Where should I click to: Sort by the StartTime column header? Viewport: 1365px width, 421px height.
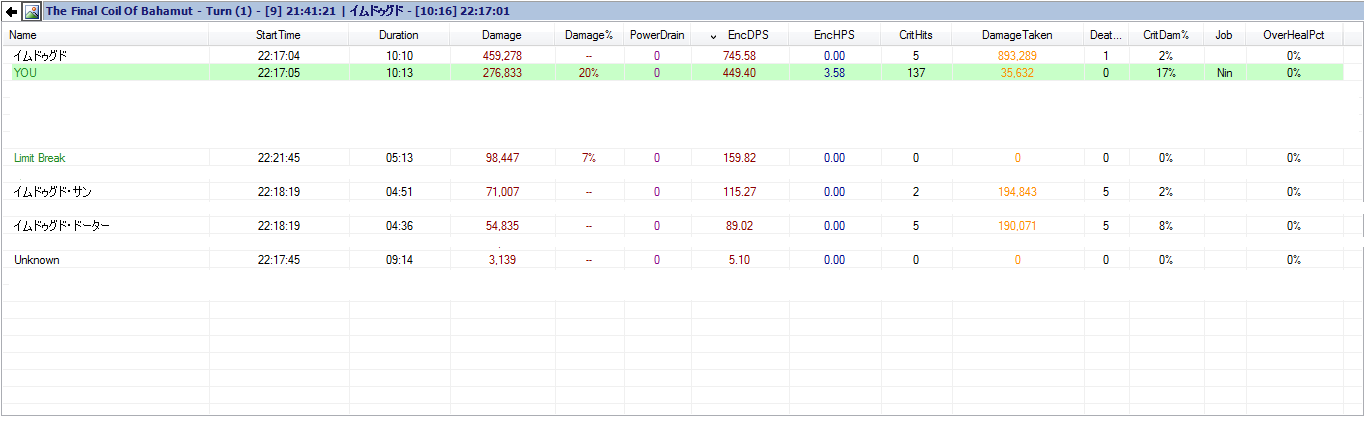(278, 35)
